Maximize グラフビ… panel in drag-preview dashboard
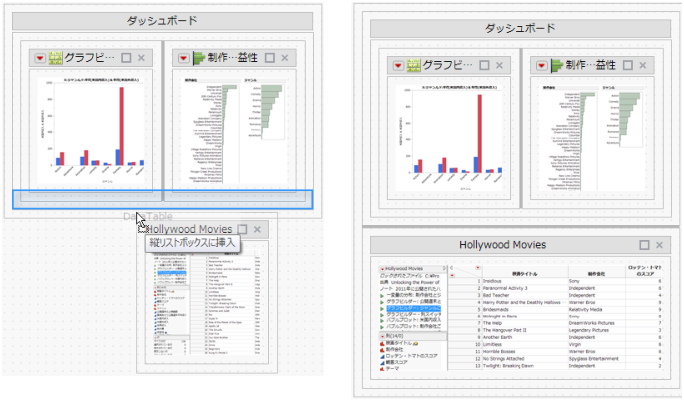The height and width of the screenshot is (401, 684). (126, 58)
